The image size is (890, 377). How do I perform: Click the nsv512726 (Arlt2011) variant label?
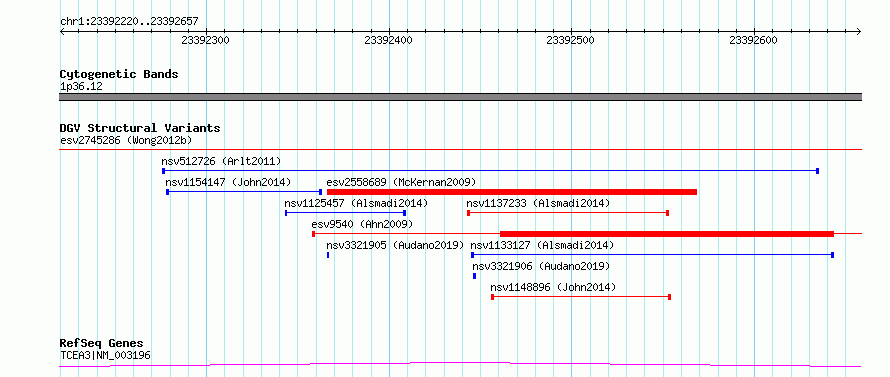click(x=221, y=161)
